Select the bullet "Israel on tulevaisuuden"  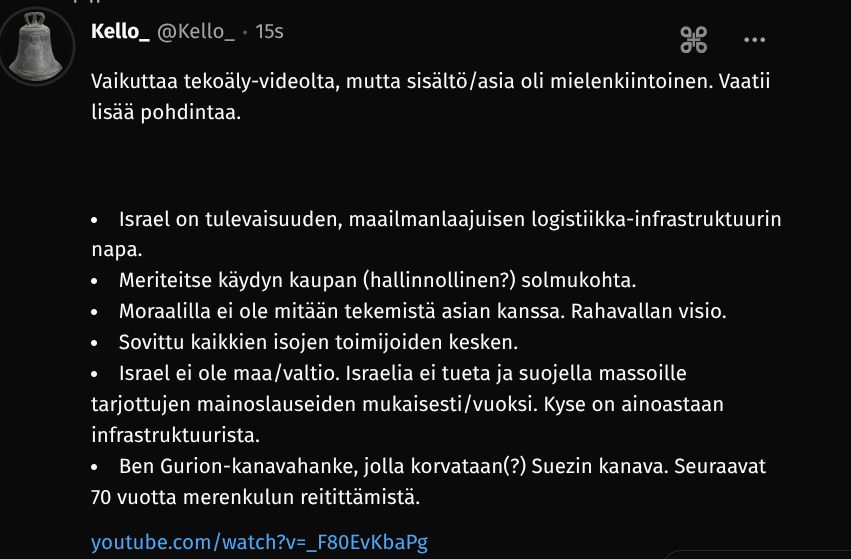(x=450, y=218)
